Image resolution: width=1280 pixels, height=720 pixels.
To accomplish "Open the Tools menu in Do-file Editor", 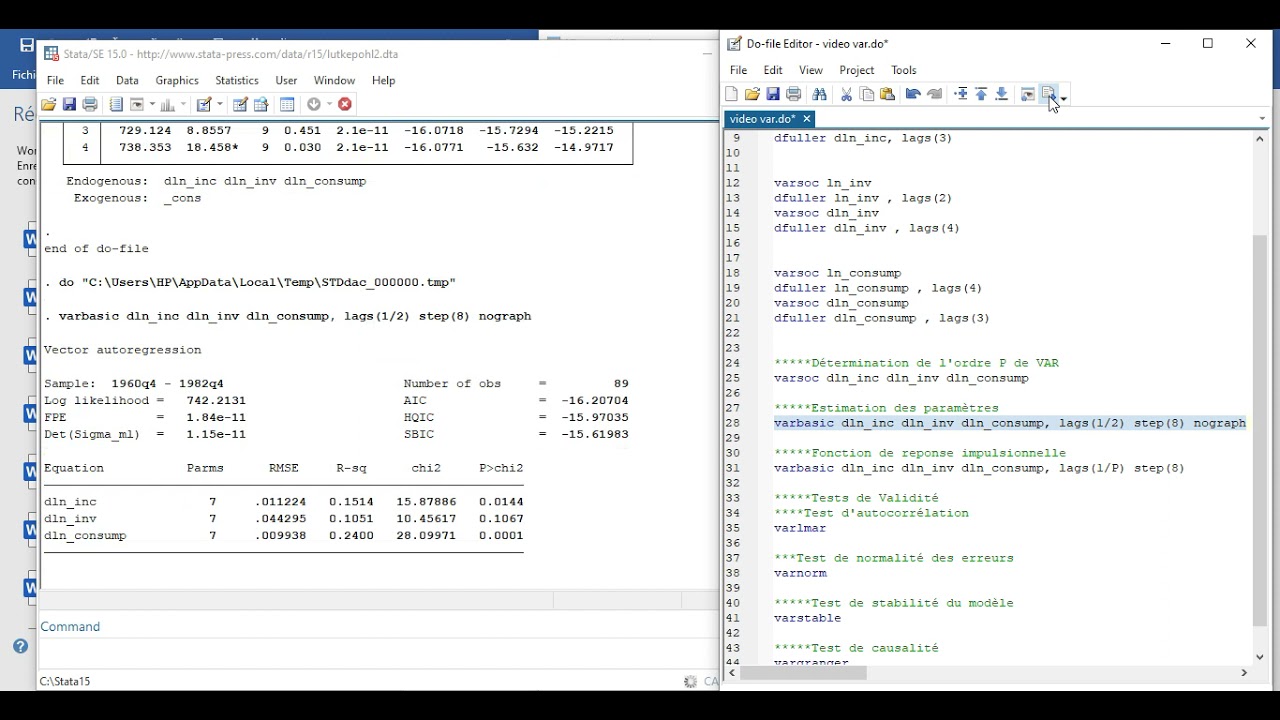I will pyautogui.click(x=904, y=70).
